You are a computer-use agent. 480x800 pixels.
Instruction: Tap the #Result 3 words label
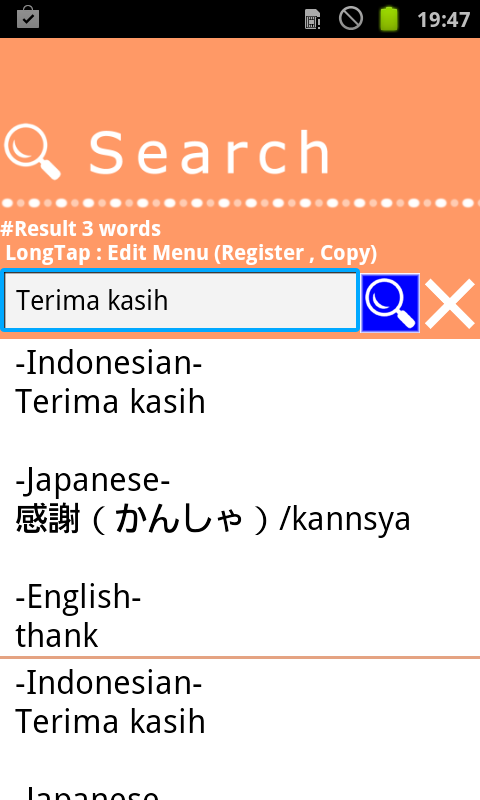(x=81, y=229)
